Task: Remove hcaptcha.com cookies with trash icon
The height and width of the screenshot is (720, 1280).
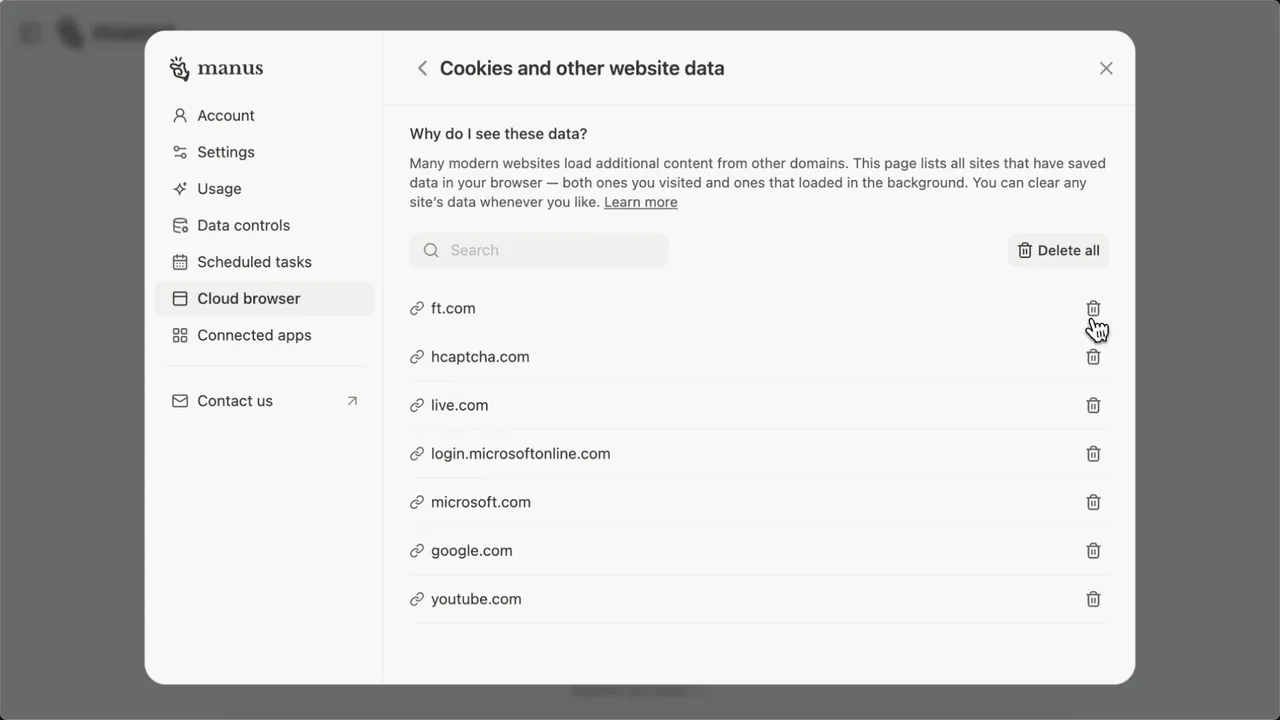Action: (x=1093, y=357)
